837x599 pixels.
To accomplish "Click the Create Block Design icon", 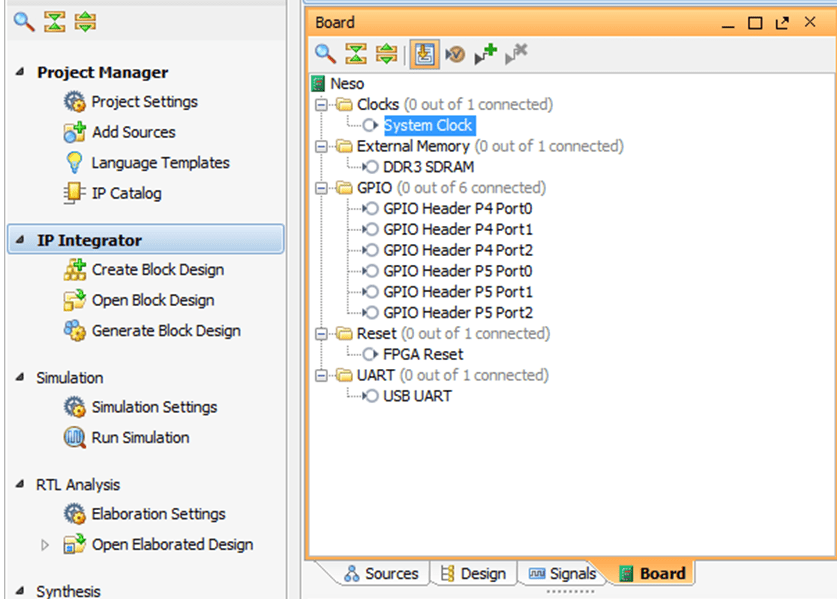I will click(74, 270).
